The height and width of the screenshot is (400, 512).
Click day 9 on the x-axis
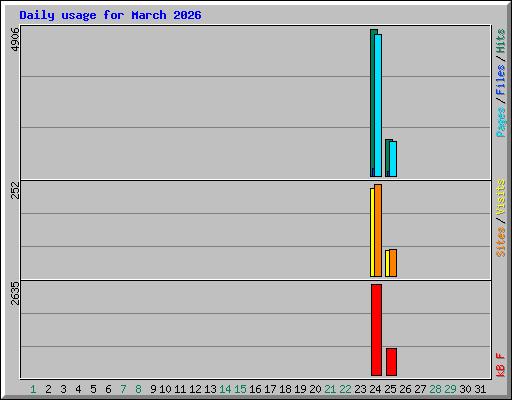coord(153,389)
